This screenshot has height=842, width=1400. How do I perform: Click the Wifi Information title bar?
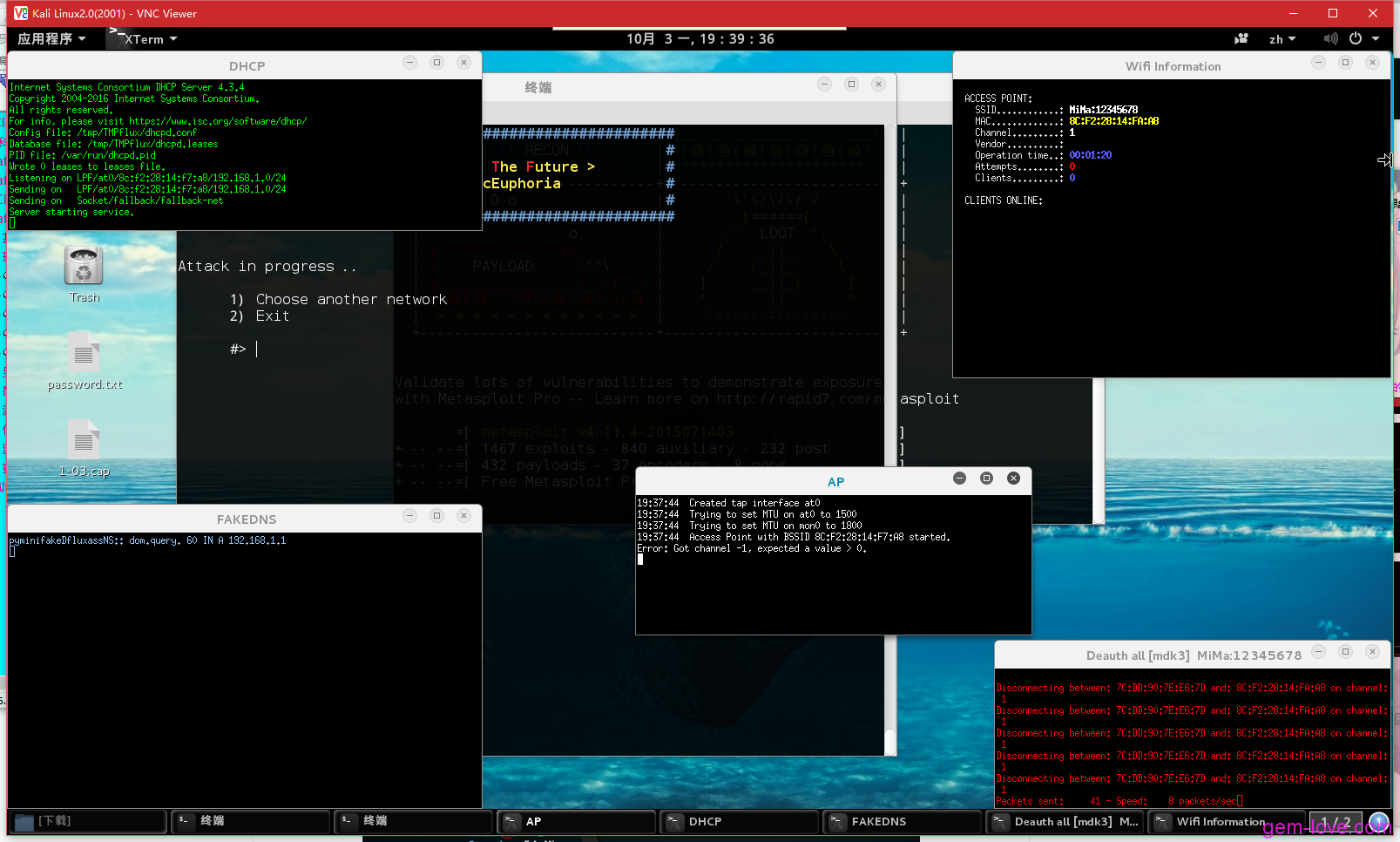[1172, 65]
